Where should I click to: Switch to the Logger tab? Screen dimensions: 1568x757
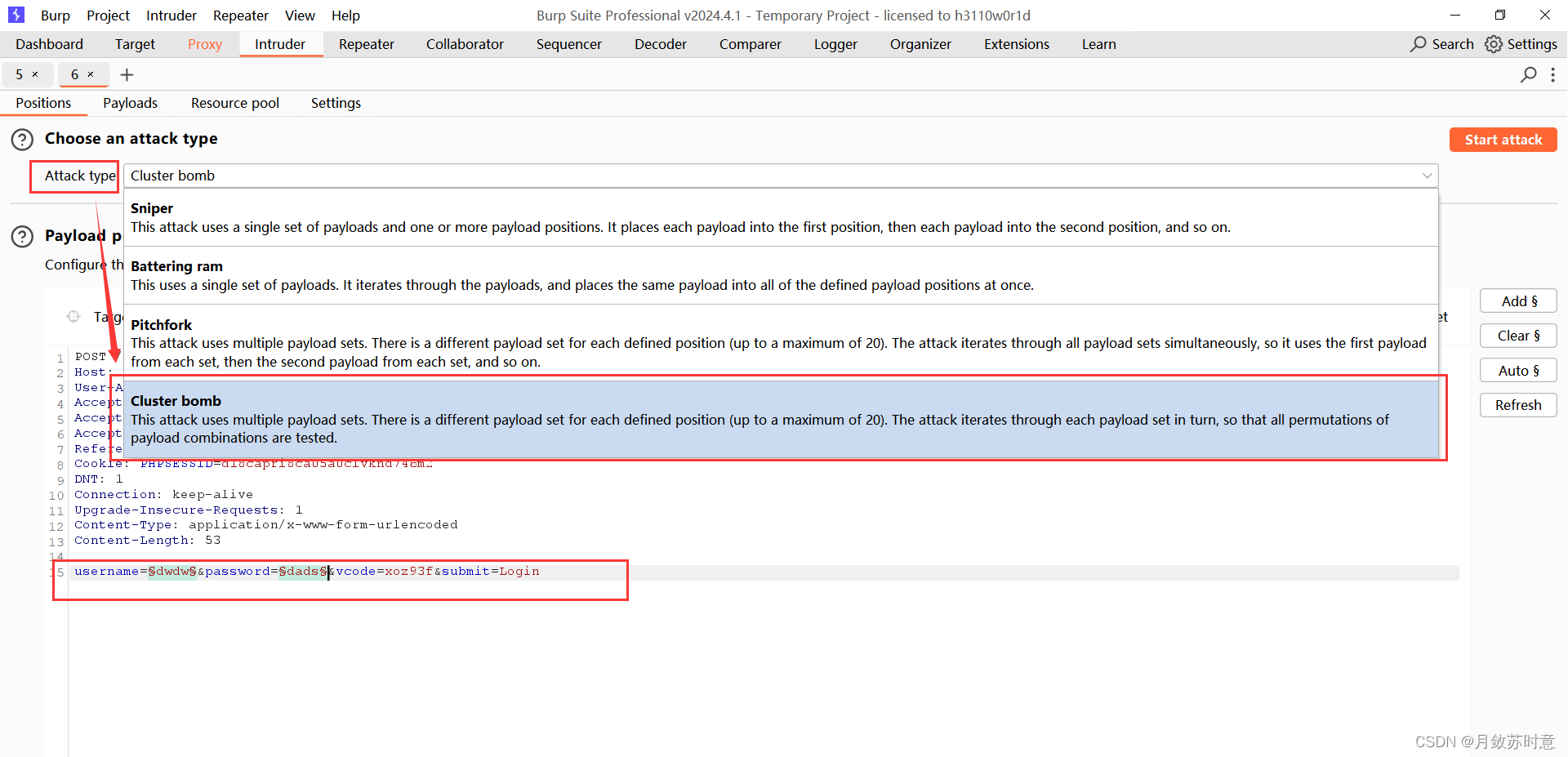835,44
